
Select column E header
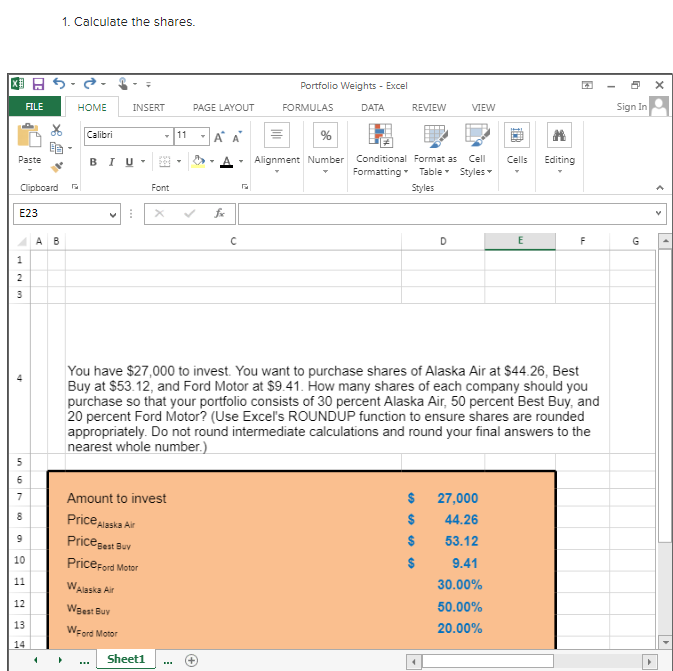[x=520, y=241]
